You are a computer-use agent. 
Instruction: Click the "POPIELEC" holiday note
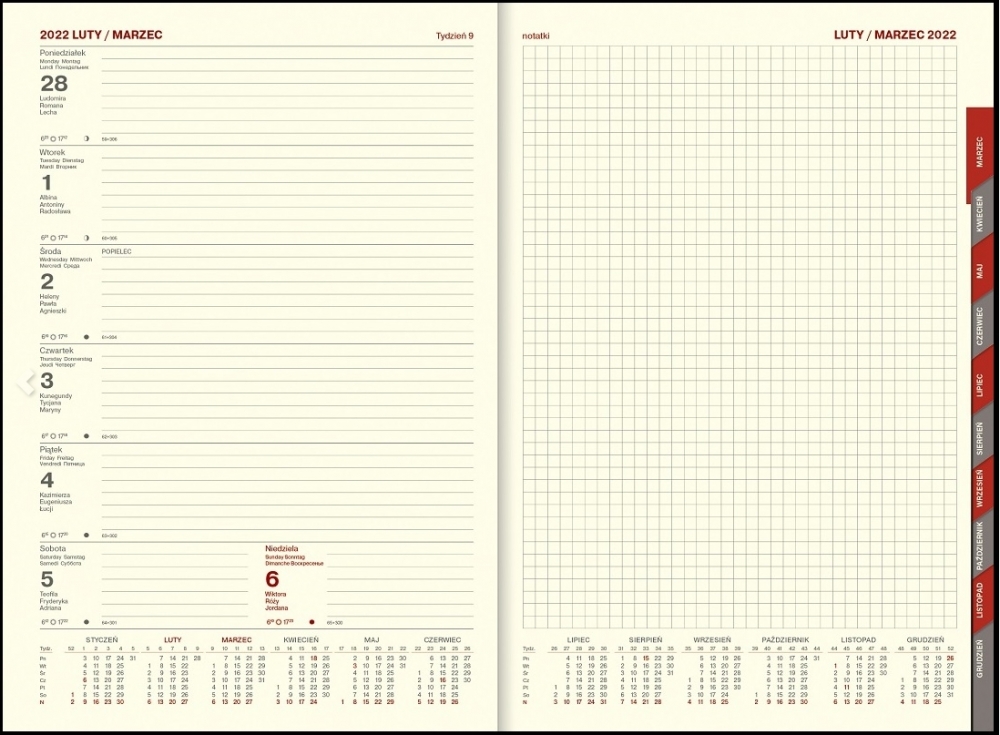coord(116,252)
